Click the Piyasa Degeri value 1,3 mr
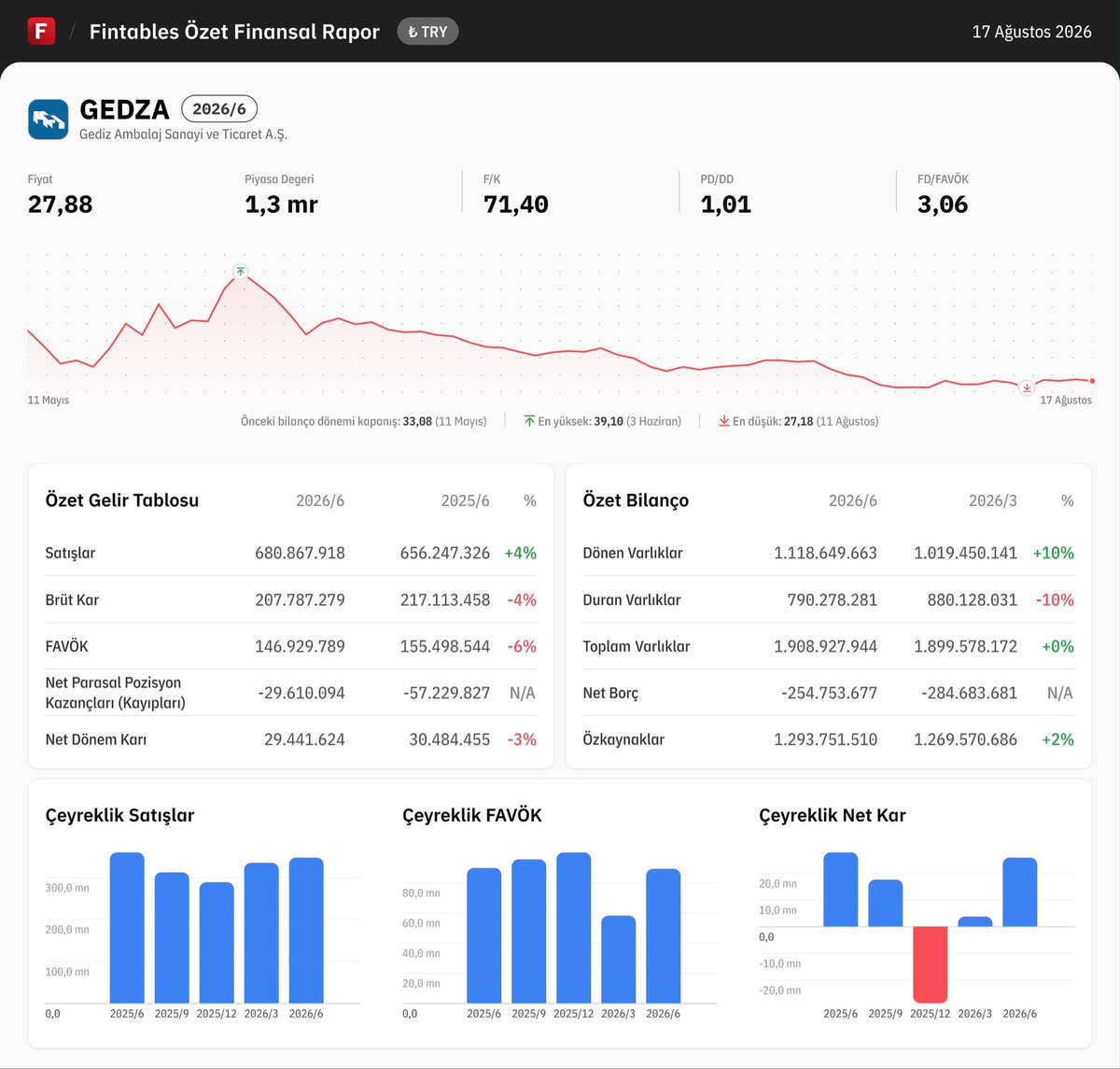The height and width of the screenshot is (1069, 1120). click(x=281, y=204)
